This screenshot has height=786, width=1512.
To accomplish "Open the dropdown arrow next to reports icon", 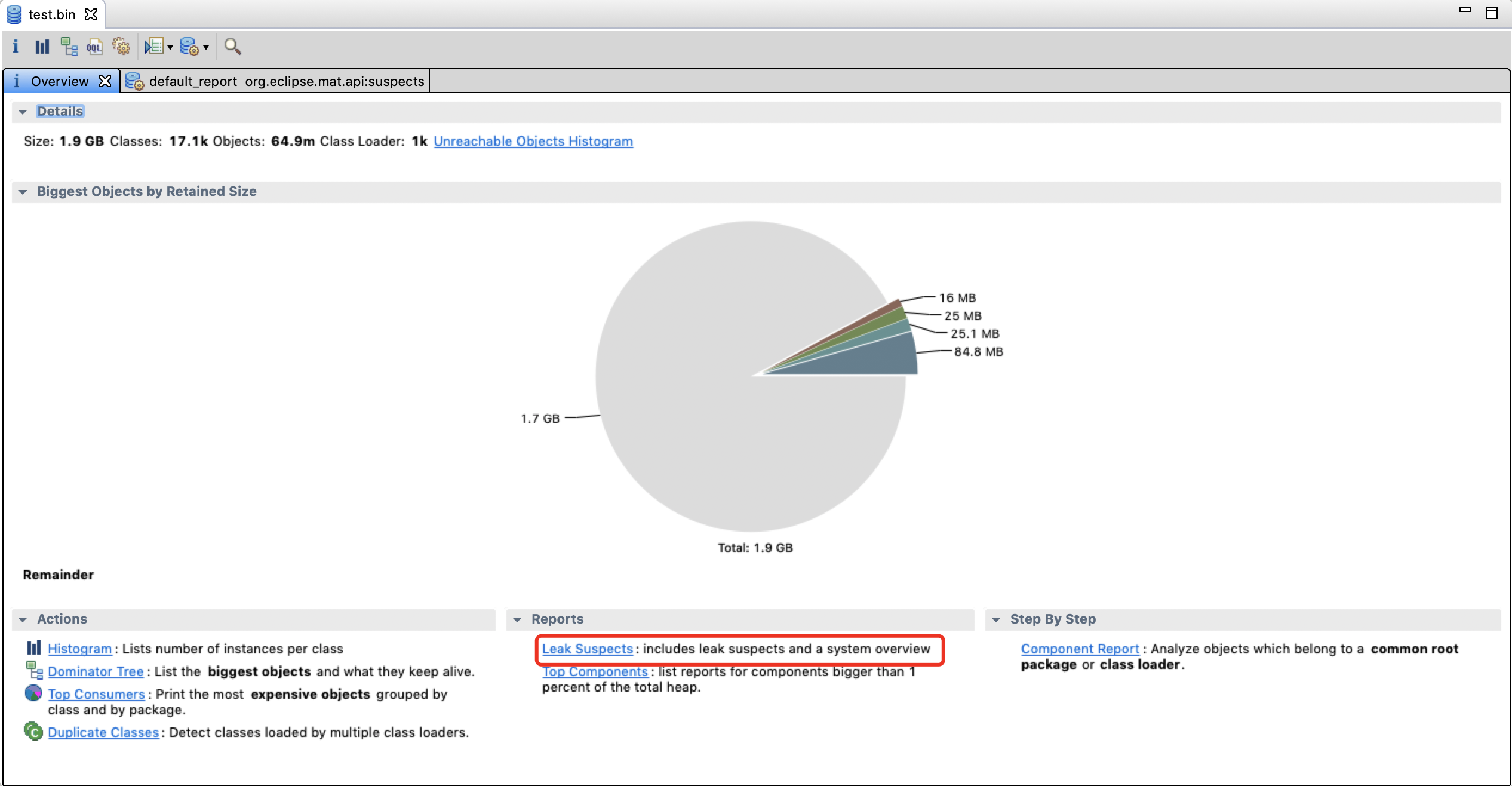I will click(170, 47).
